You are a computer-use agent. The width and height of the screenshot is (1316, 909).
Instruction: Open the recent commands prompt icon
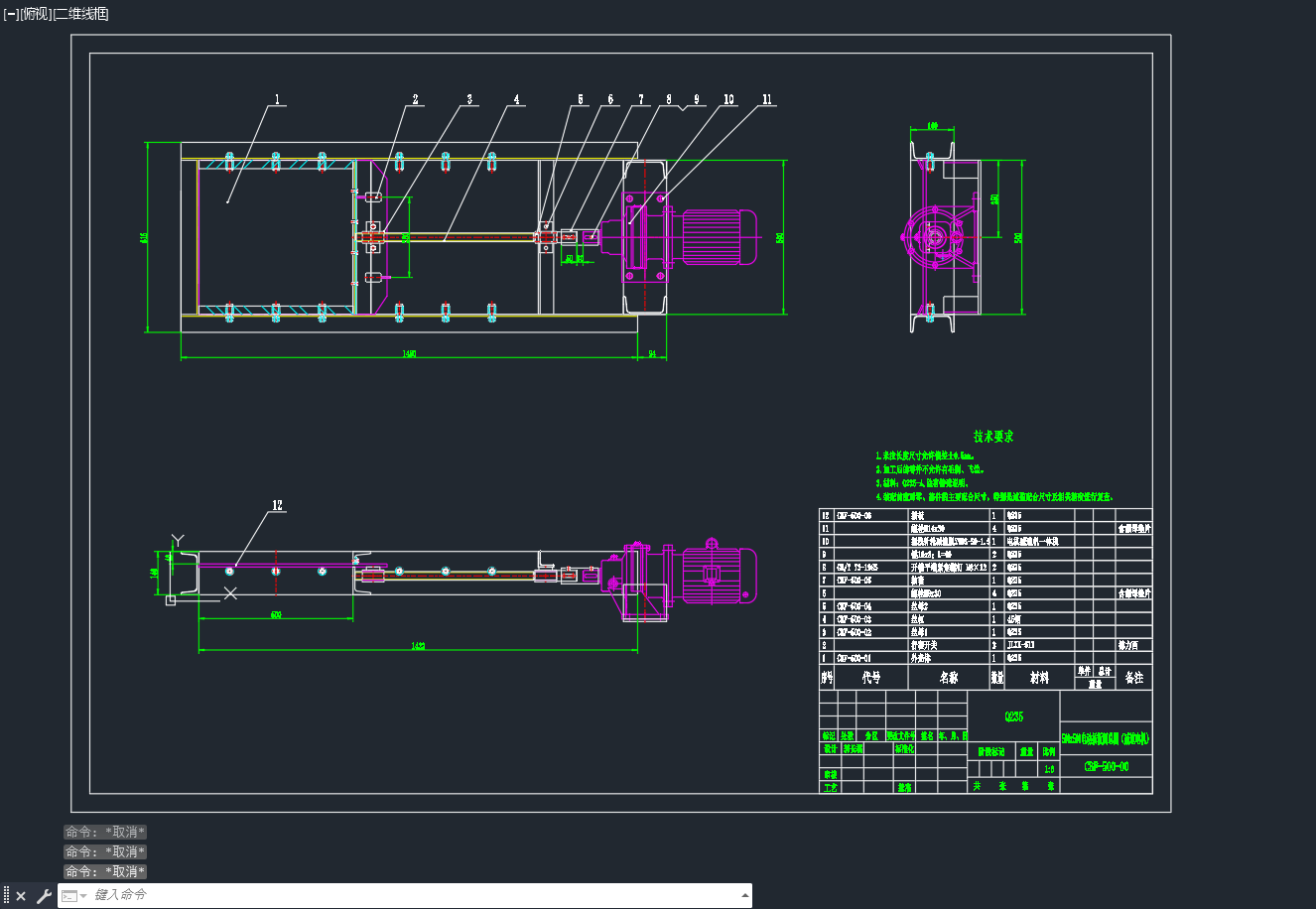pos(70,896)
